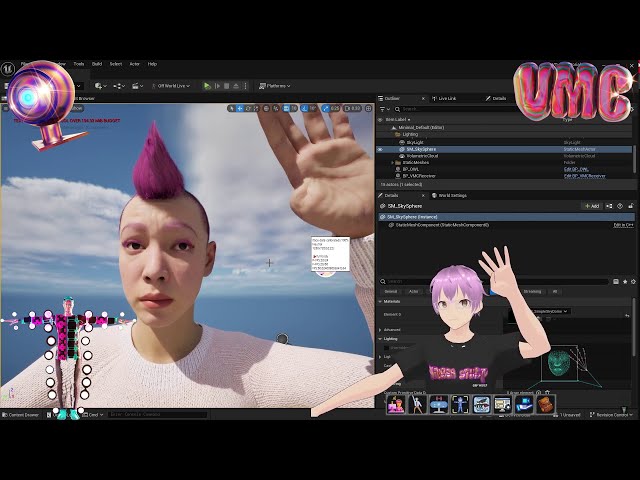Choose the Select mode tool in viewport
Image resolution: width=640 pixels, height=480 pixels.
click(232, 108)
